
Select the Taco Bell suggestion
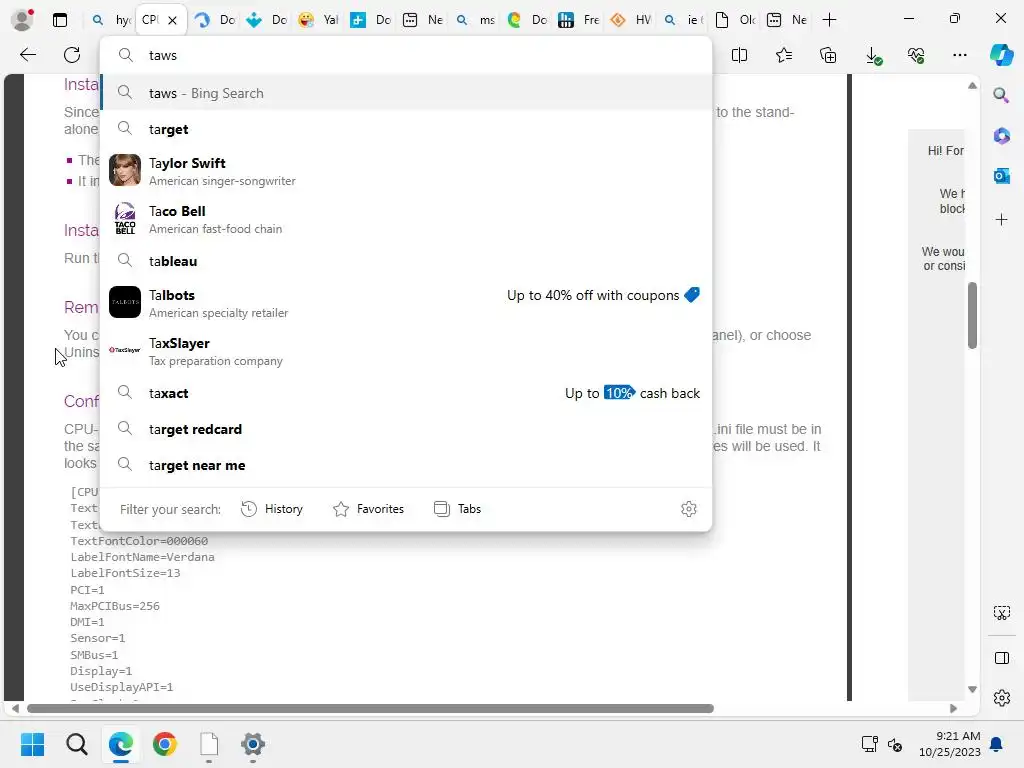point(406,219)
